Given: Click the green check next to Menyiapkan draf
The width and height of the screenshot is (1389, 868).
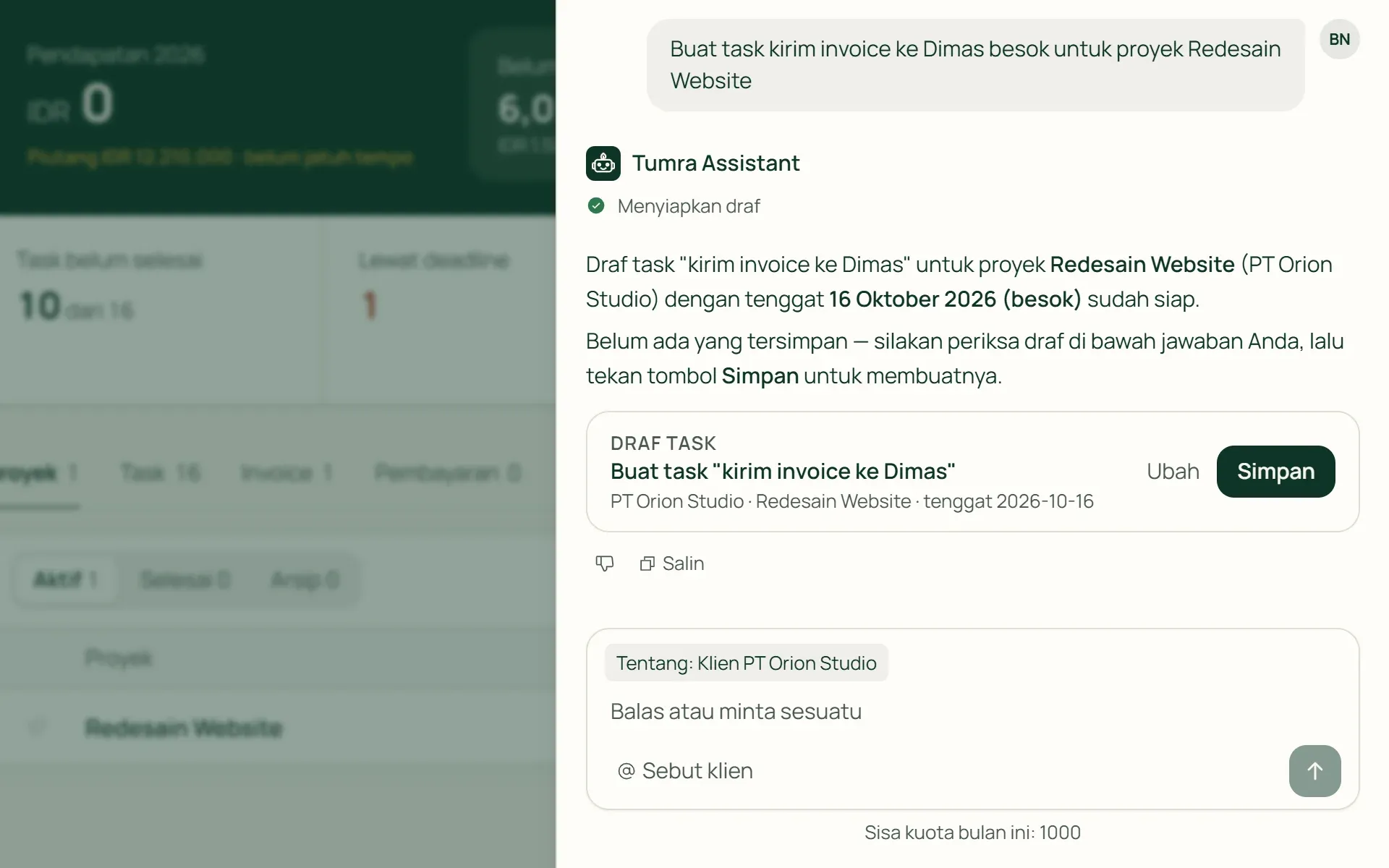Looking at the screenshot, I should (596, 206).
